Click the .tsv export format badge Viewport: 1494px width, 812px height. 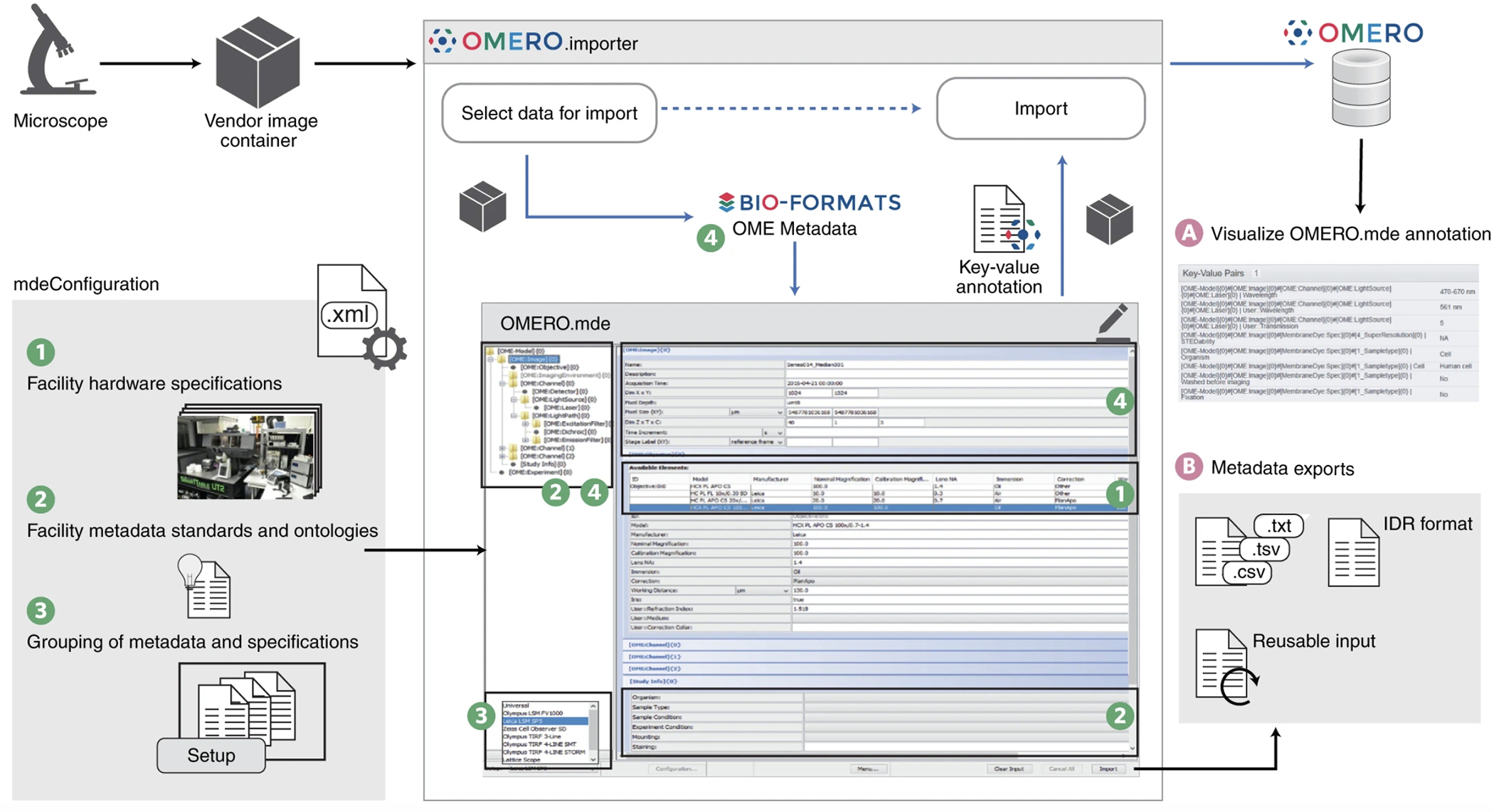coord(1265,549)
